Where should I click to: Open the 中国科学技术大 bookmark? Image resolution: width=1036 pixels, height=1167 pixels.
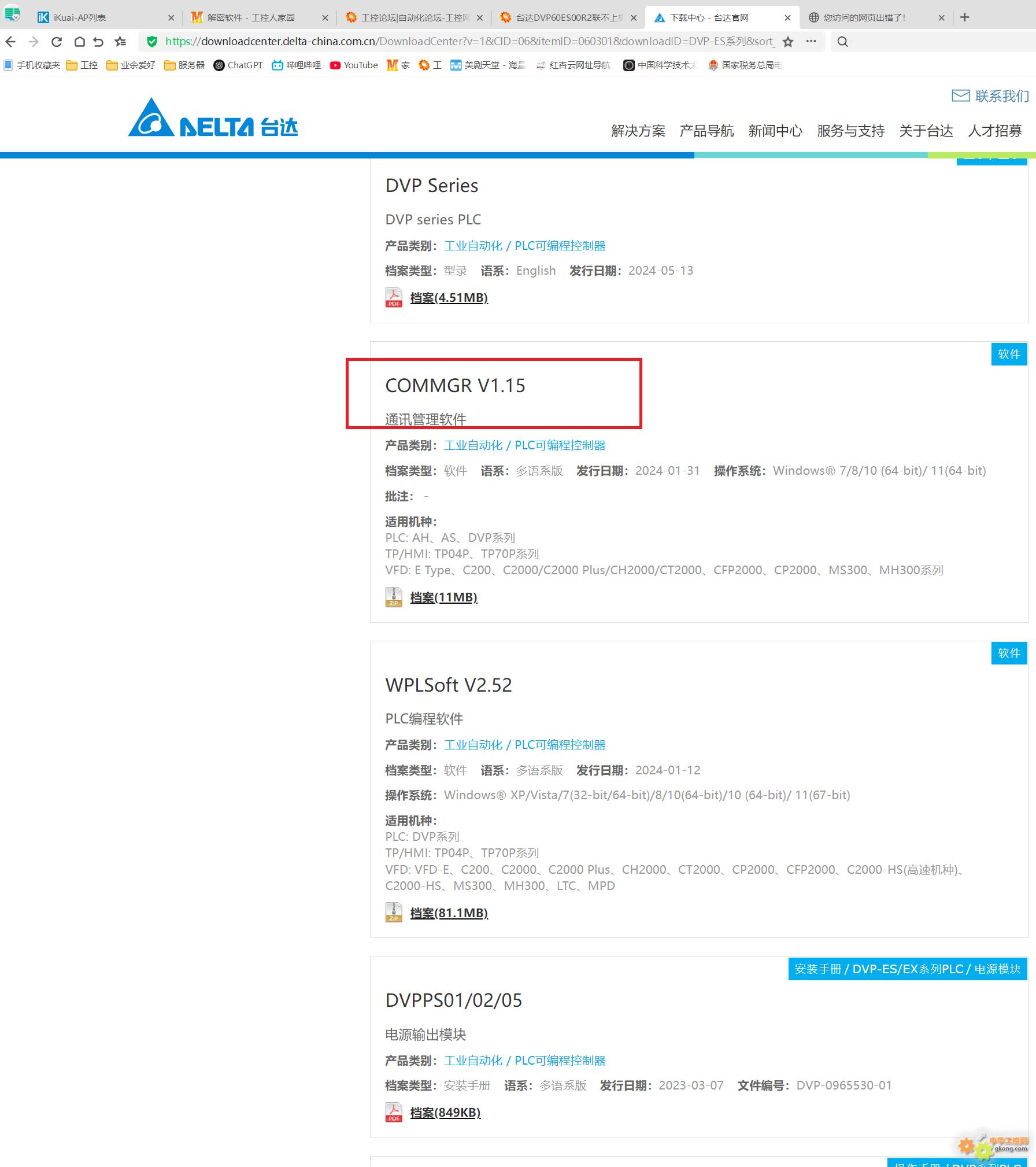coord(660,65)
